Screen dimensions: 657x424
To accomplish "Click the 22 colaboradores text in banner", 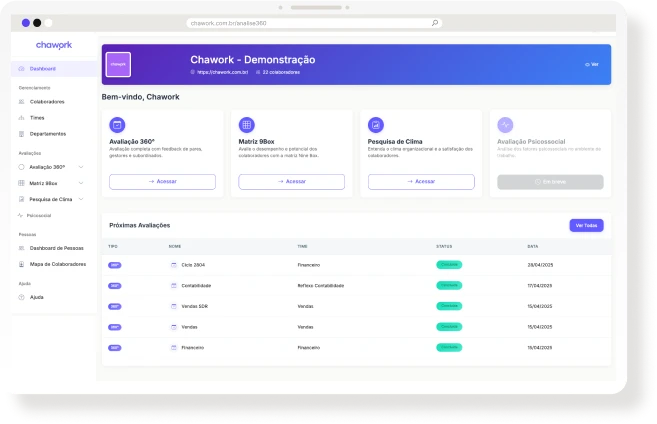I will [281, 72].
